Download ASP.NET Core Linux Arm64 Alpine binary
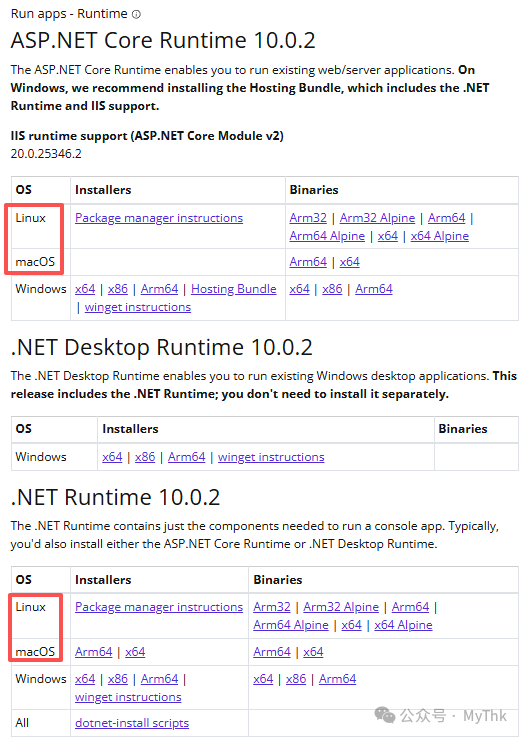 click(327, 236)
